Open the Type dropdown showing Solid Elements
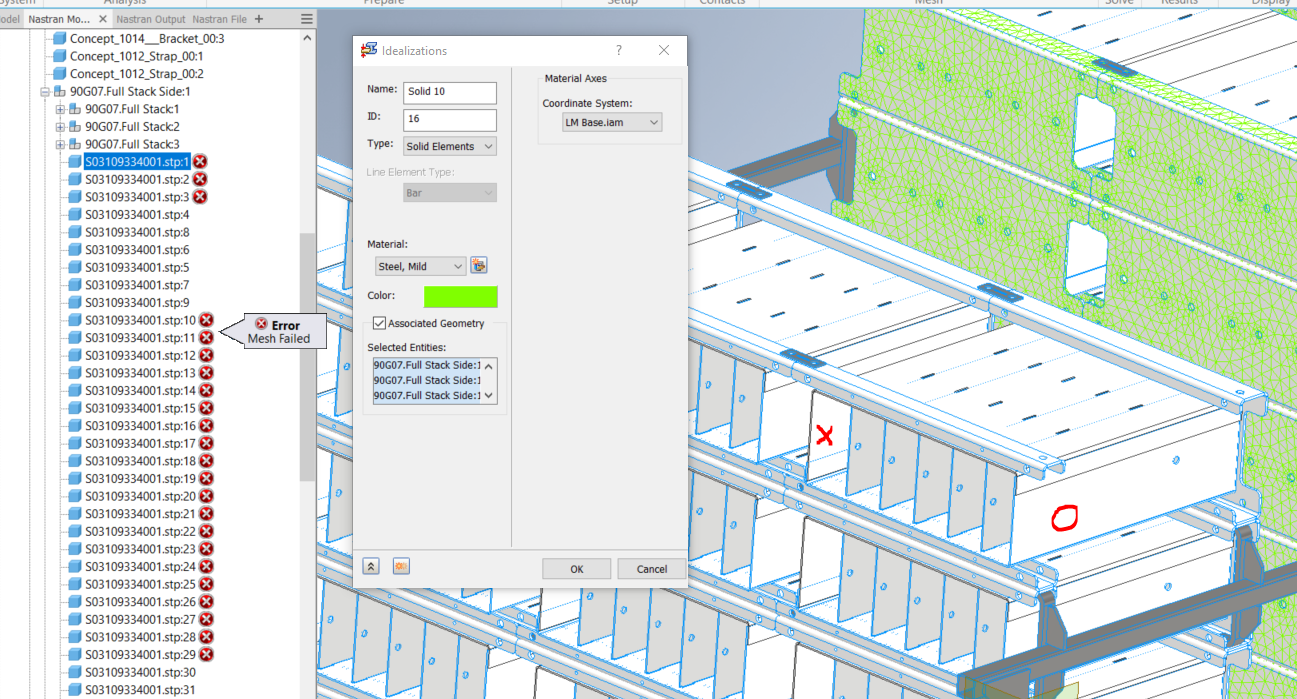This screenshot has width=1297, height=699. 449,145
